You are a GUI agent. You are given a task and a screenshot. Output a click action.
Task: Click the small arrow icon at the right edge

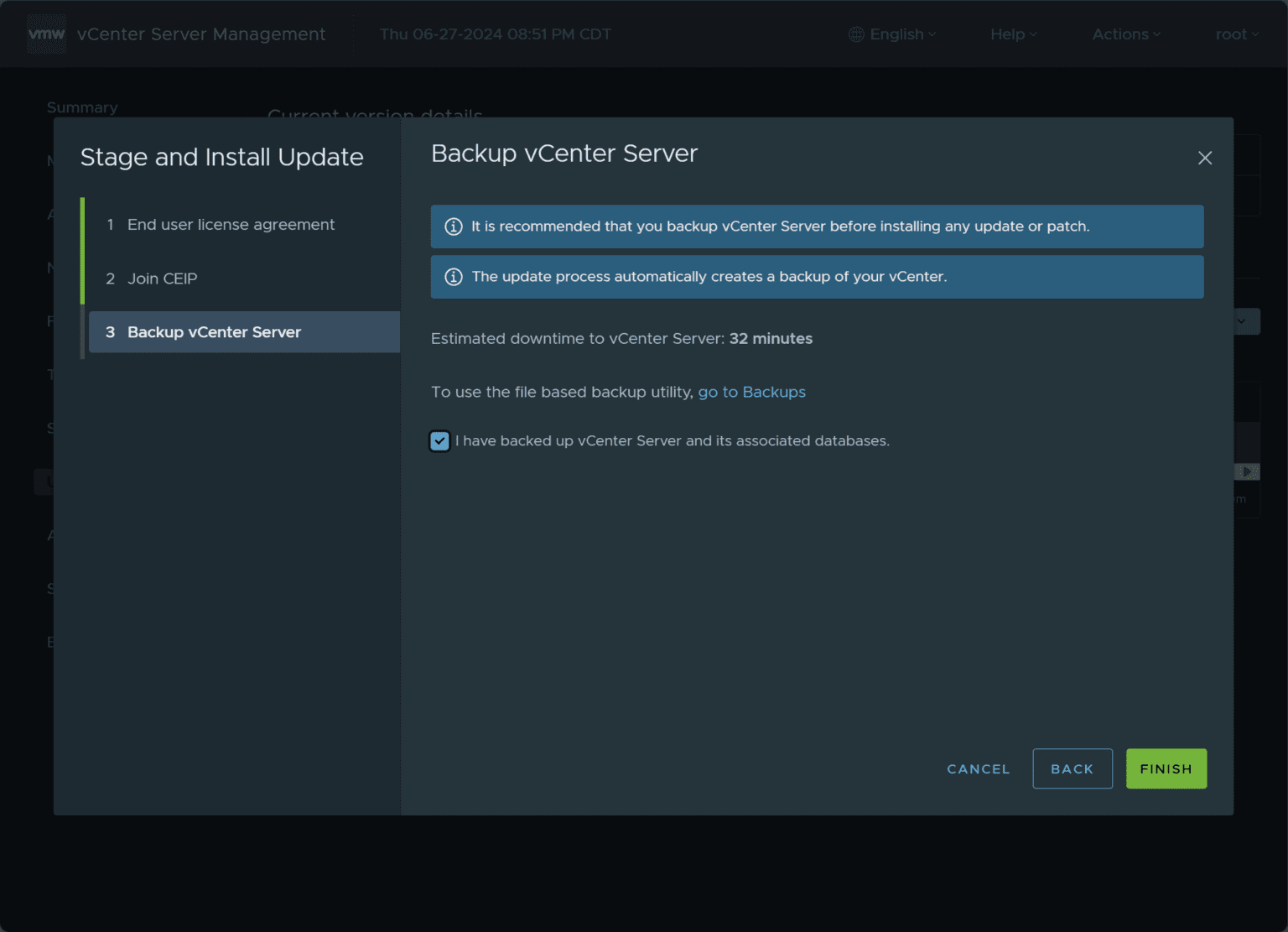[x=1247, y=471]
